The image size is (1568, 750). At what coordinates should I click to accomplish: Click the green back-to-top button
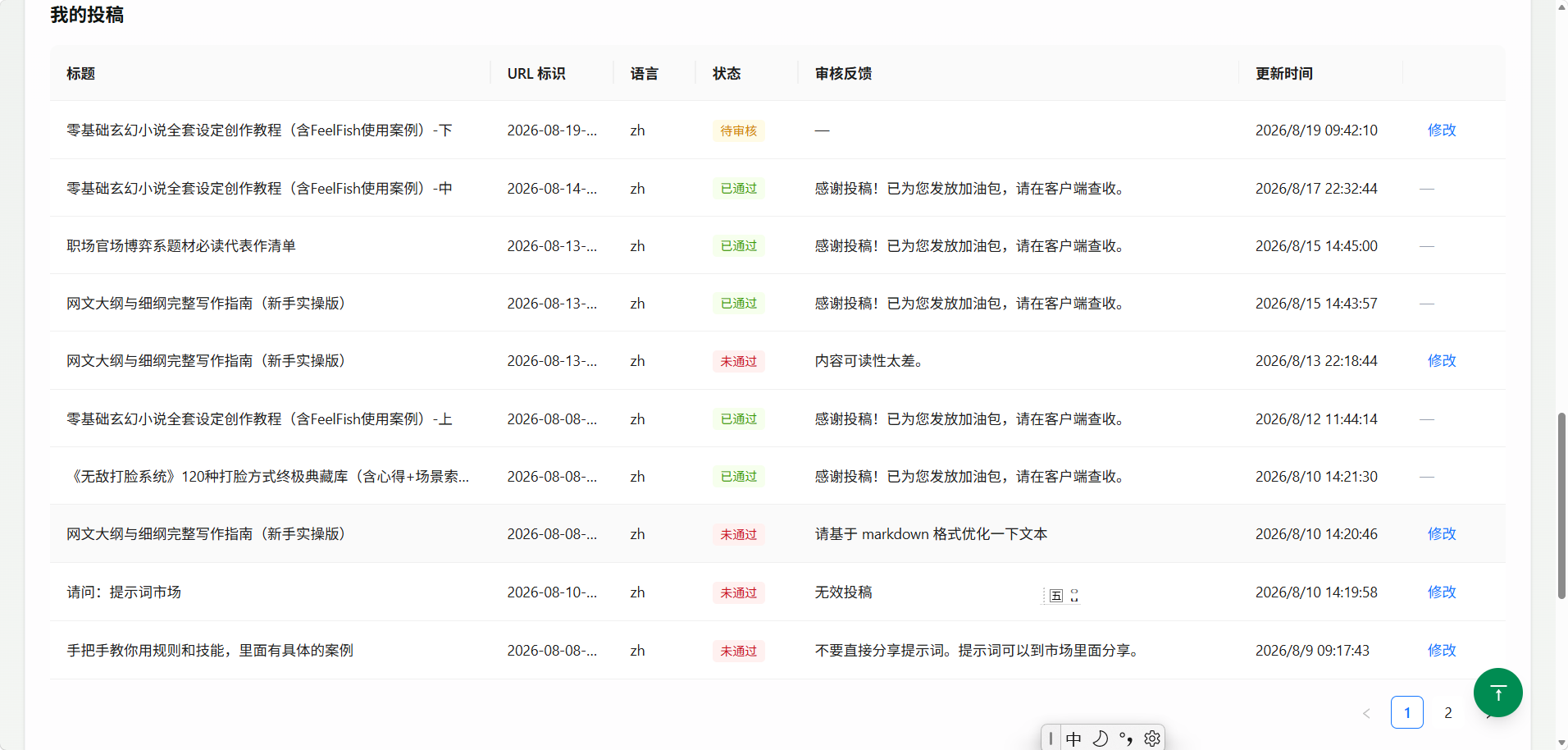[x=1497, y=693]
